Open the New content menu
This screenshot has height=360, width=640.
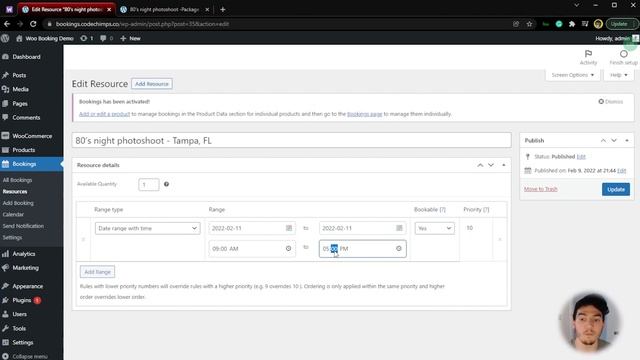coord(131,38)
